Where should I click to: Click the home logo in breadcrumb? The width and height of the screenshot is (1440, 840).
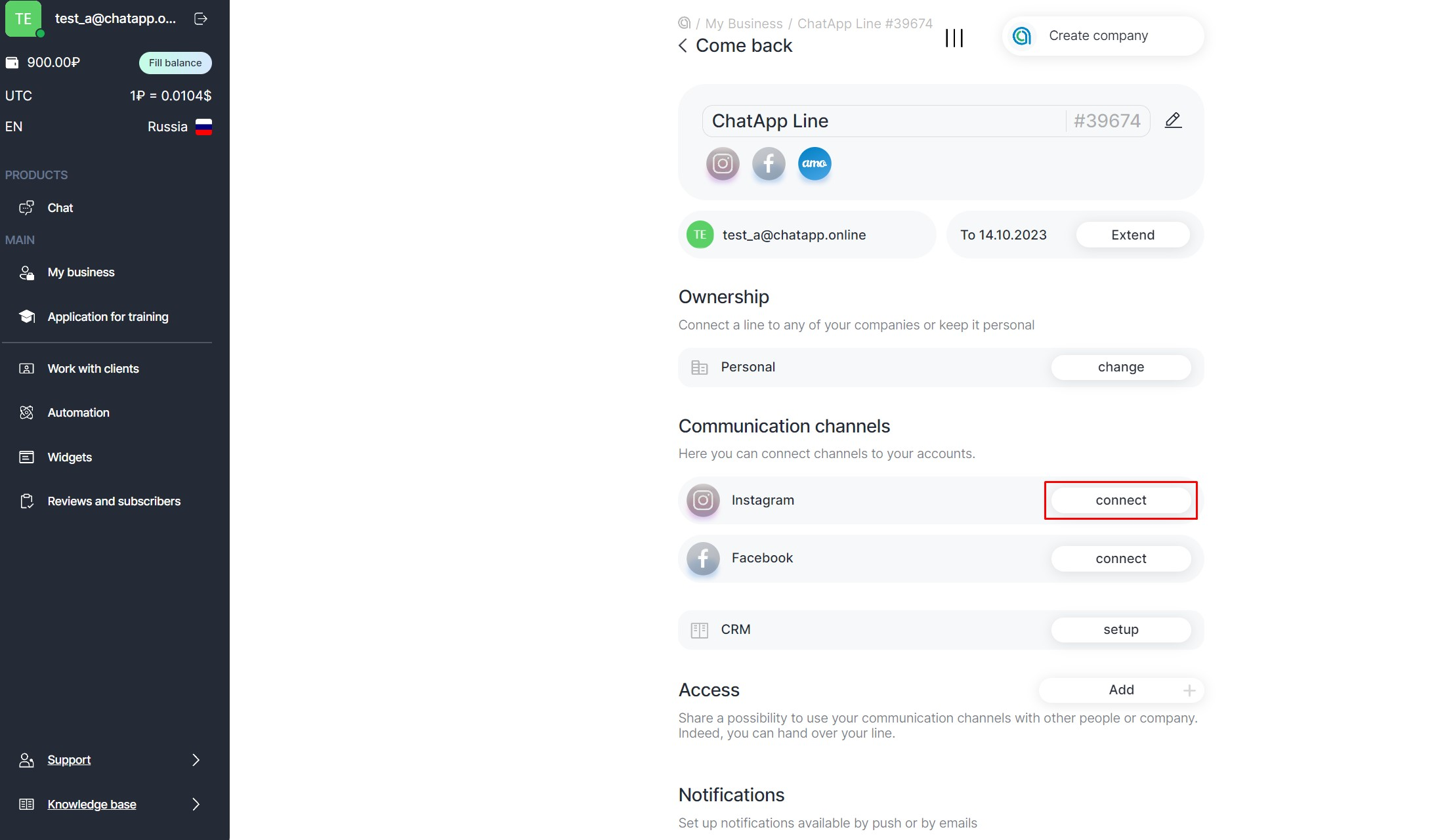(684, 24)
